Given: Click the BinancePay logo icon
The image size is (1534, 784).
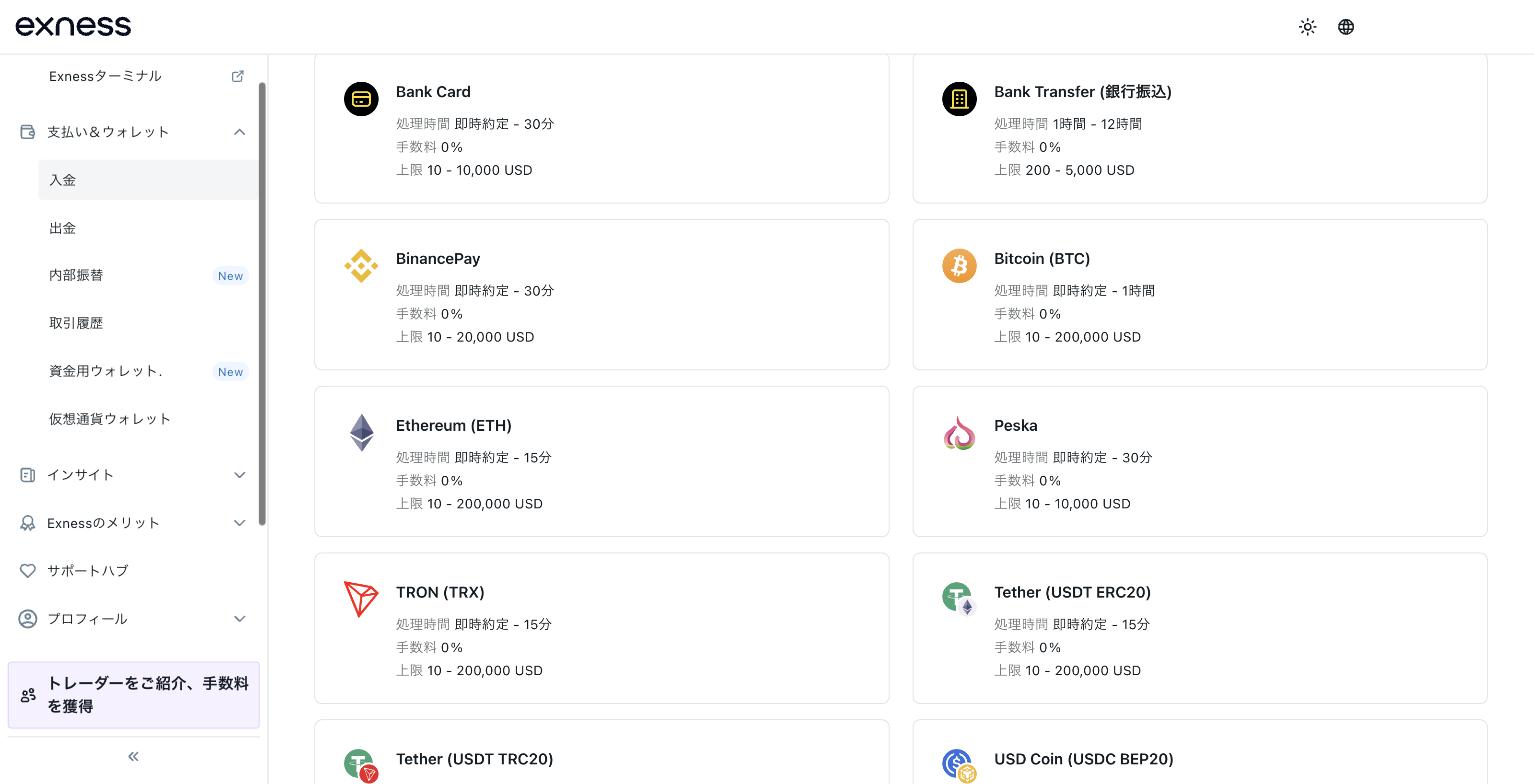Looking at the screenshot, I should (361, 266).
